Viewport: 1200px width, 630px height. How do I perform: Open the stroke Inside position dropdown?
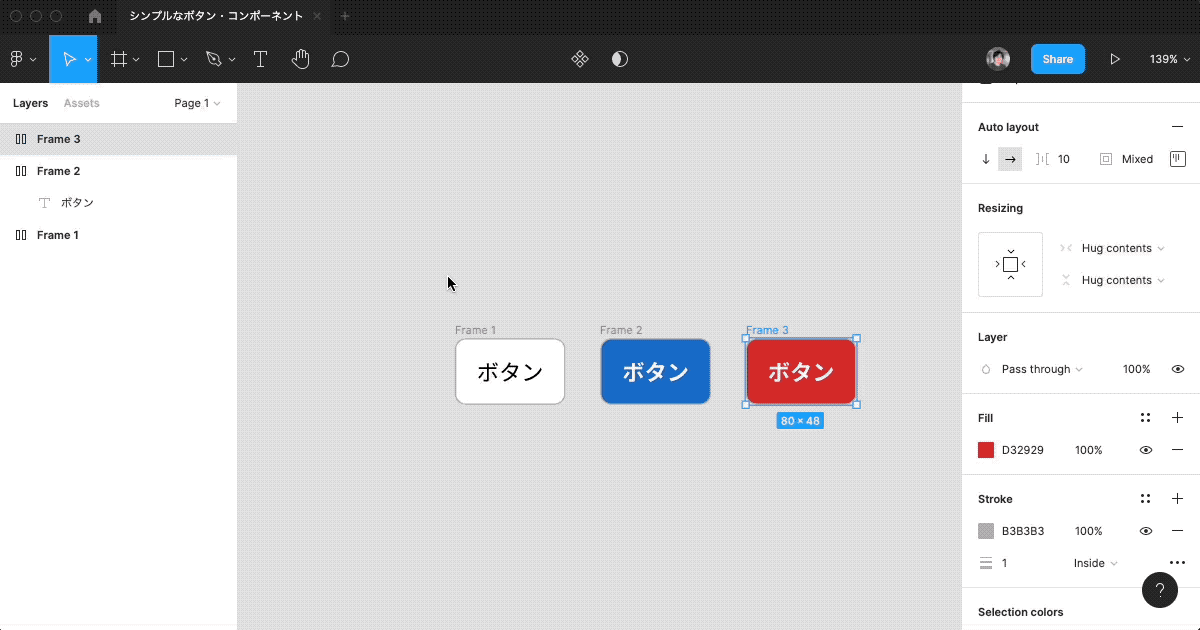pos(1095,563)
